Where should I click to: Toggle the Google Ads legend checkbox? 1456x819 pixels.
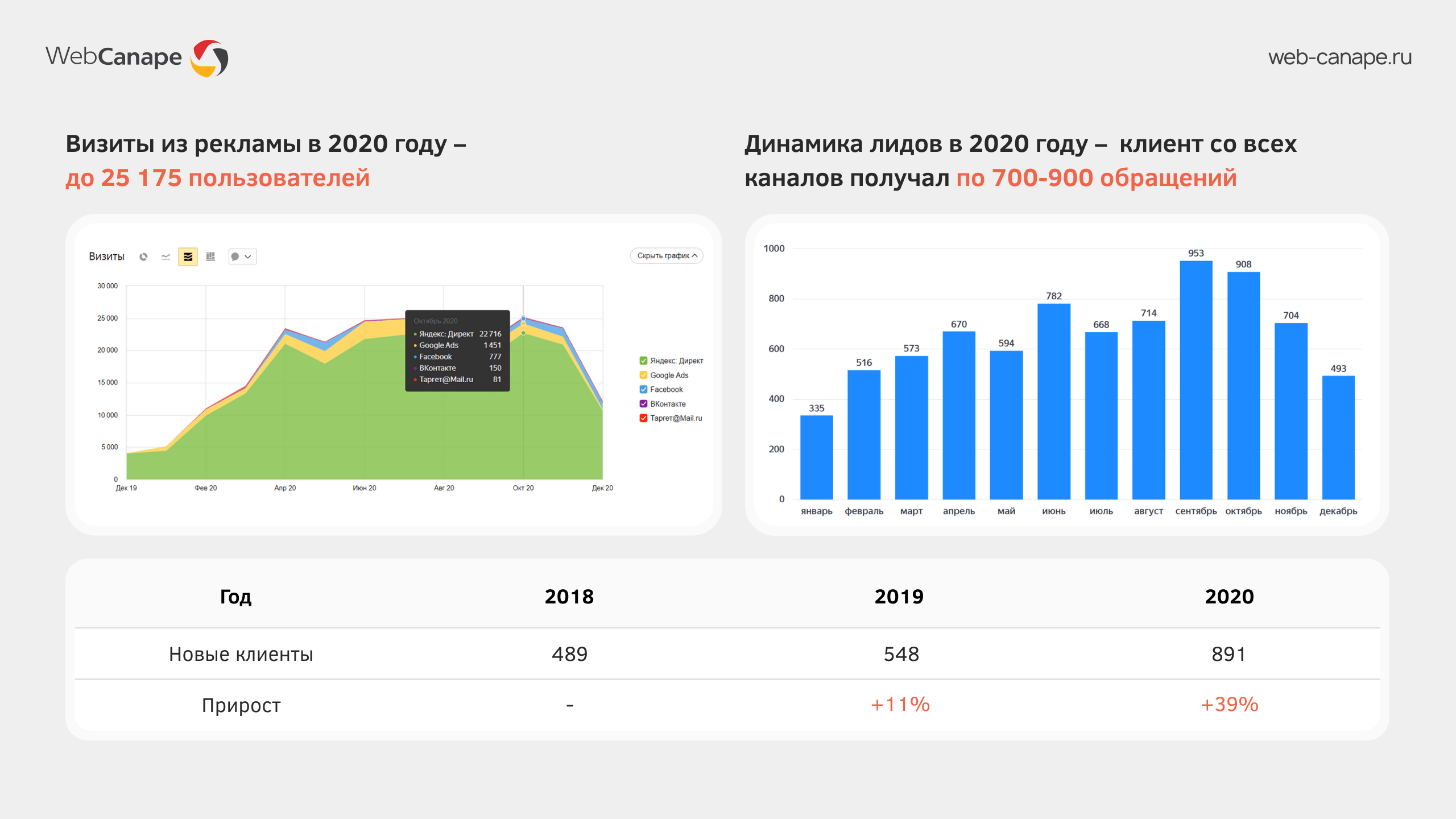point(643,375)
